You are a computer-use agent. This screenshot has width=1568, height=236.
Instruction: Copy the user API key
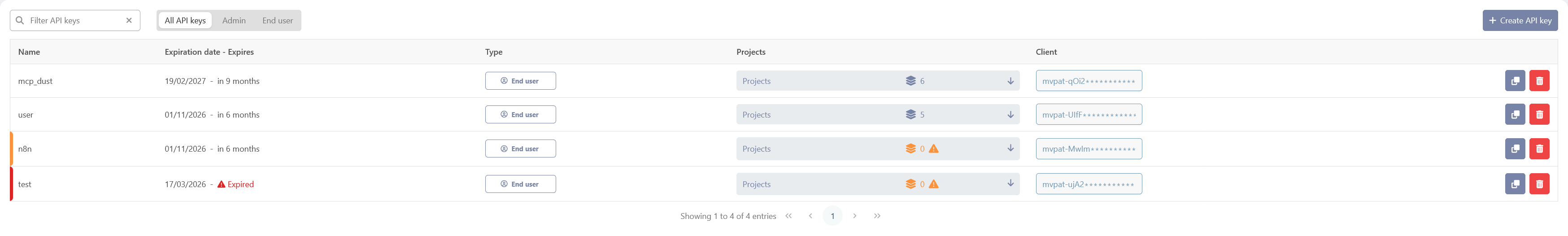click(1515, 114)
